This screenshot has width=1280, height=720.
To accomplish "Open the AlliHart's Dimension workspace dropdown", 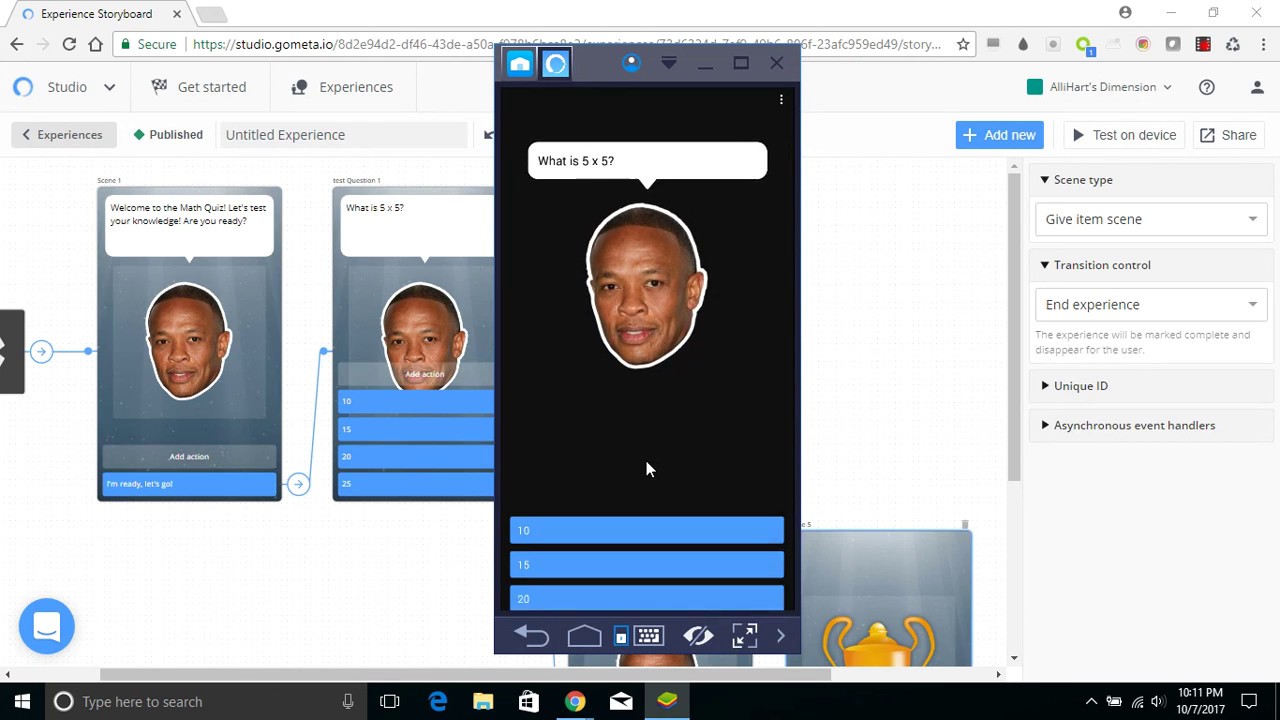I will 1099,87.
